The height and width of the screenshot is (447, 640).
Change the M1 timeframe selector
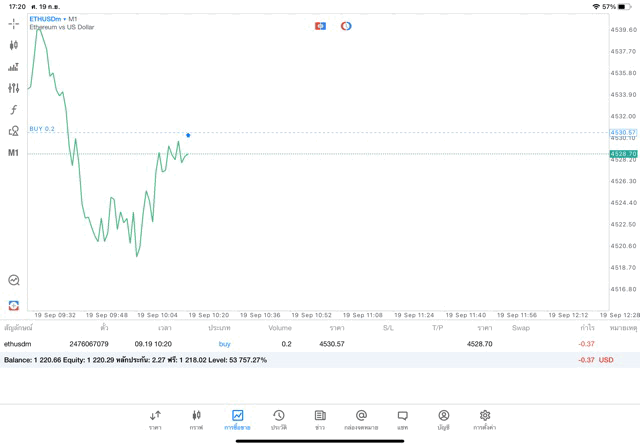[x=13, y=153]
